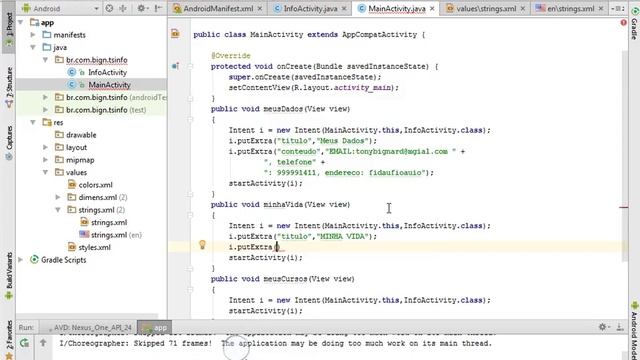
Task: Fold the minhaVida method
Action: [190, 215]
